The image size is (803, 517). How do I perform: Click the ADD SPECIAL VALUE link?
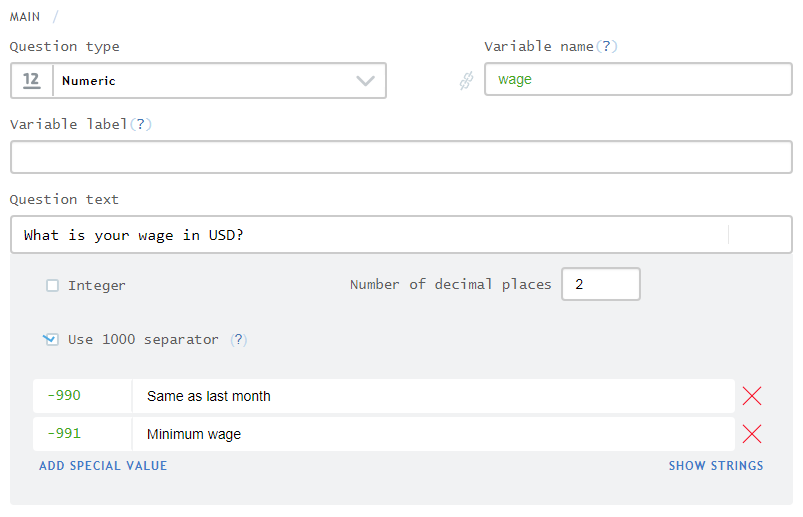coord(103,466)
